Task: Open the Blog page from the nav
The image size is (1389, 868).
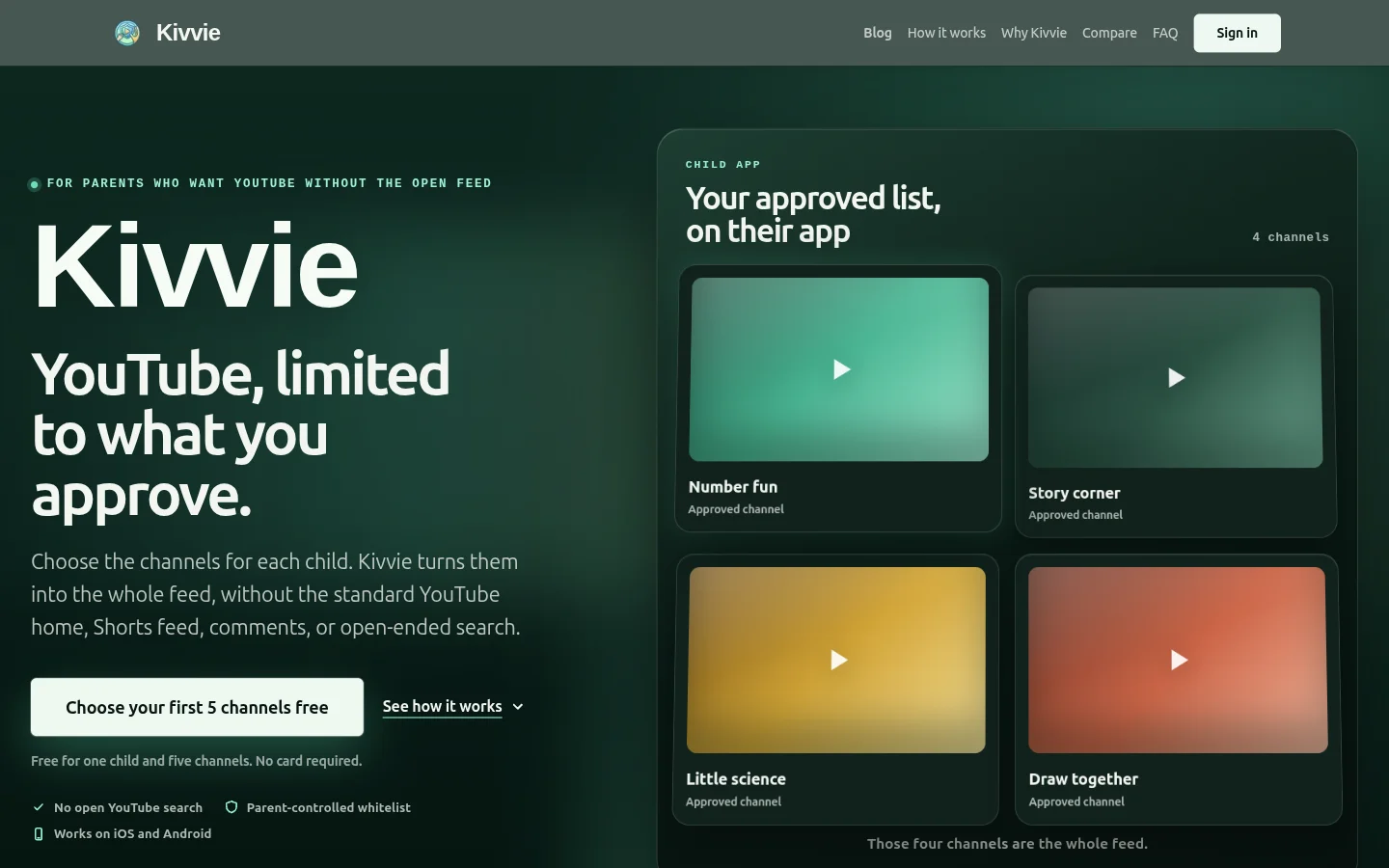Action: [x=878, y=33]
